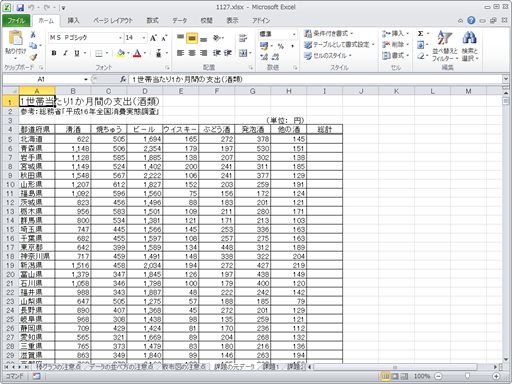
Task: Toggle Center horizontal alignment
Action: (x=192, y=53)
